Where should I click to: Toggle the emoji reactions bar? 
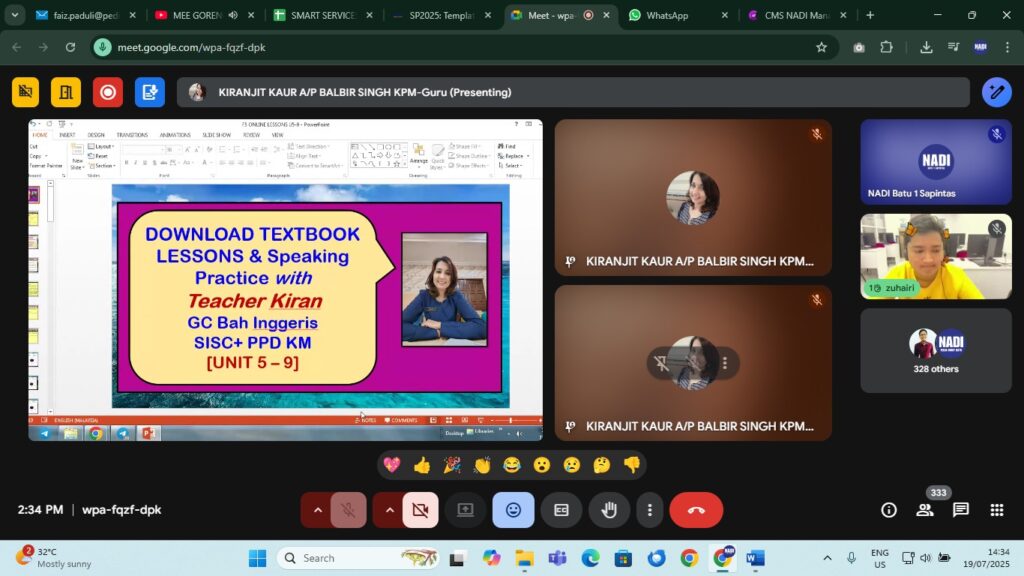point(513,510)
